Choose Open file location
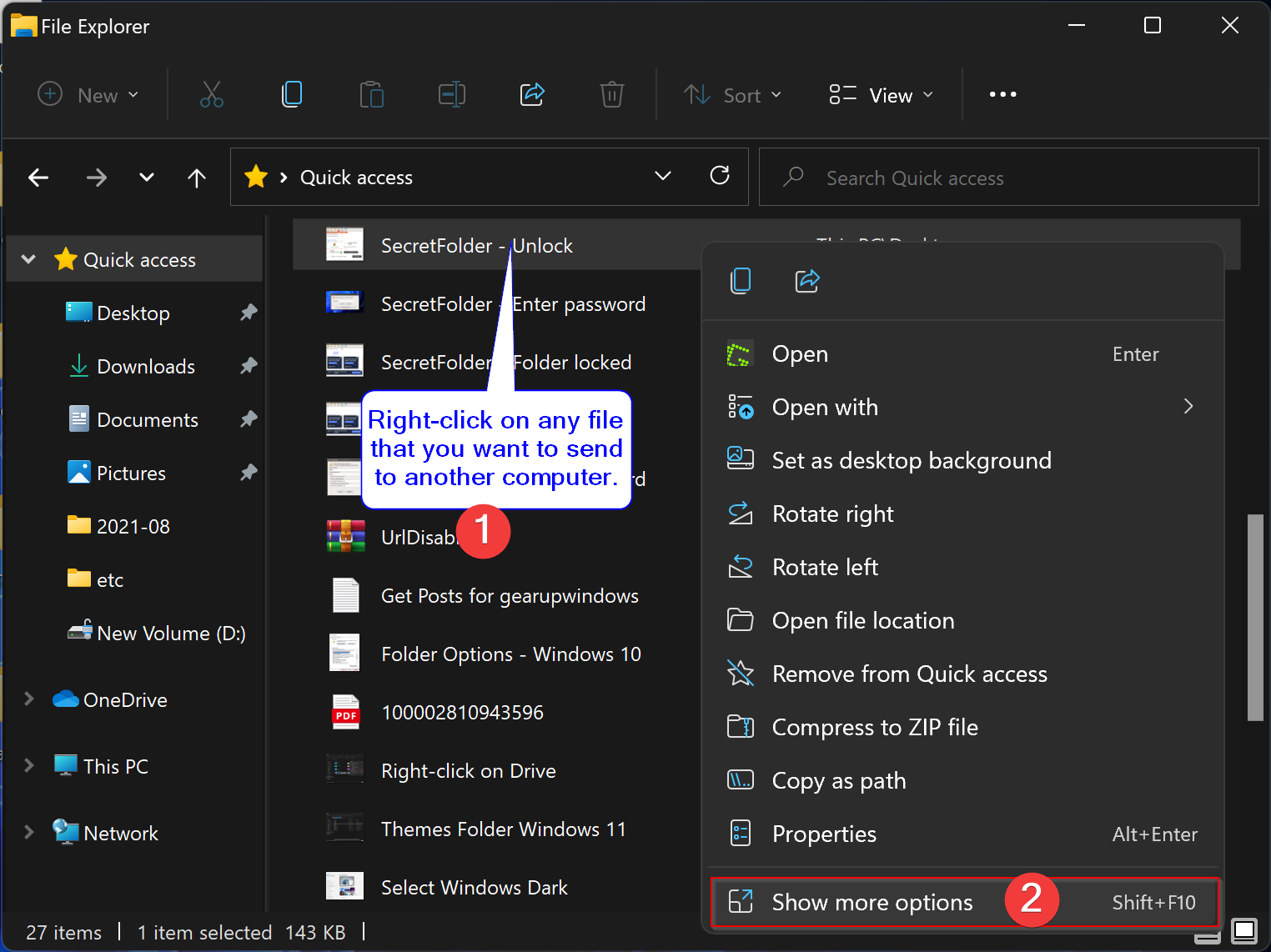 pos(963,620)
